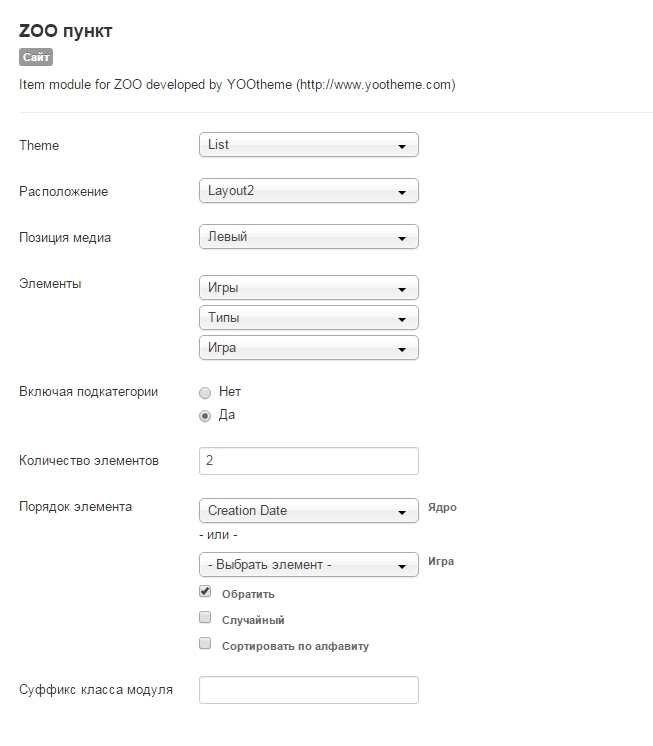Click the Суффикс класса модуля text field

click(308, 690)
